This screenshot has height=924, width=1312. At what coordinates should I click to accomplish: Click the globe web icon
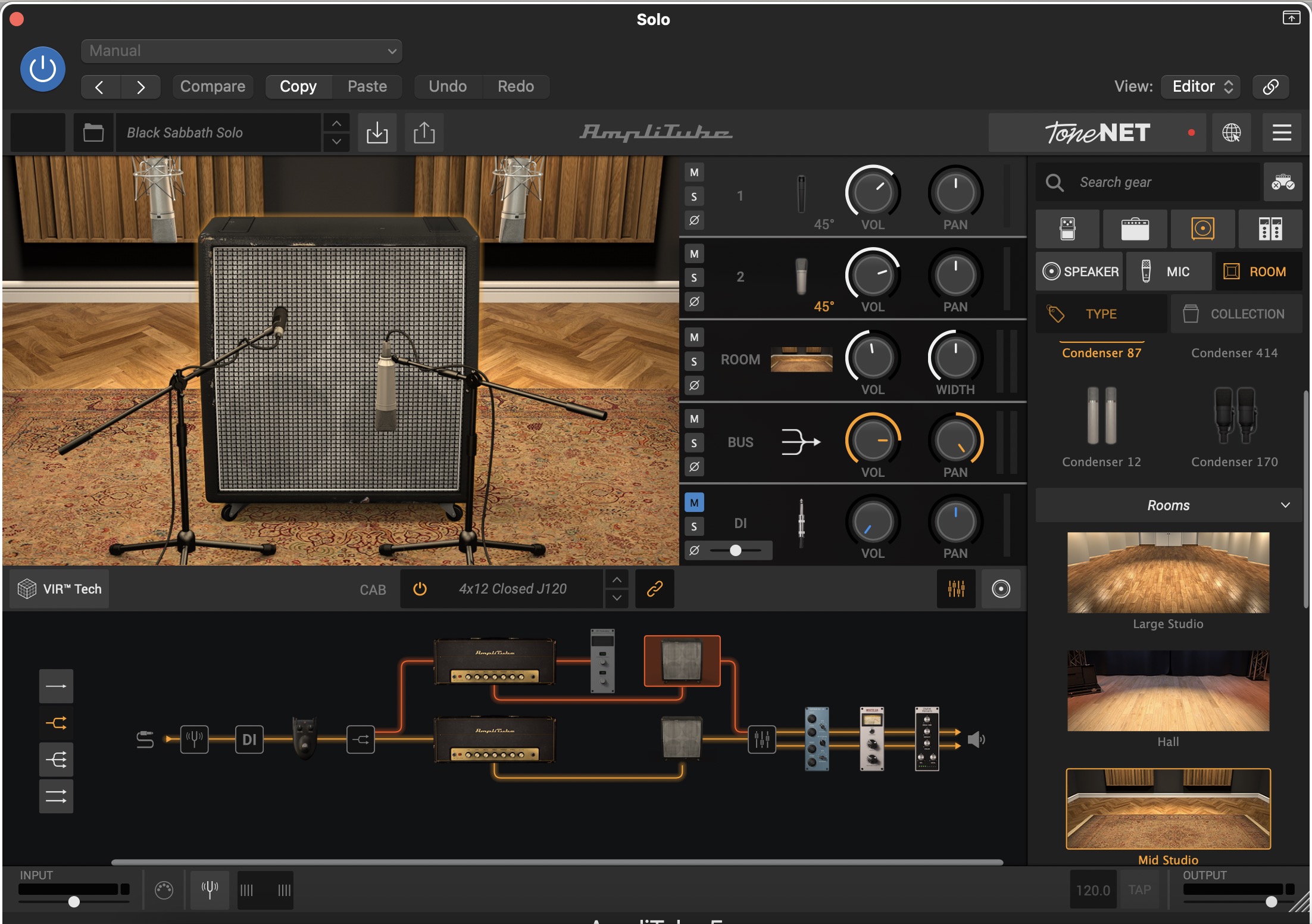tap(1232, 133)
